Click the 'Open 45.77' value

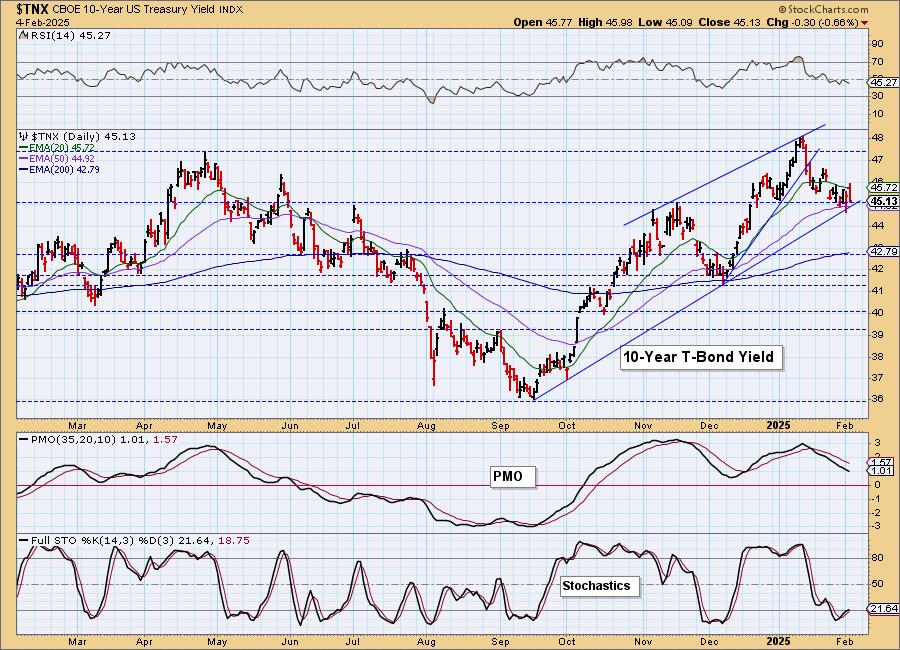[542, 22]
